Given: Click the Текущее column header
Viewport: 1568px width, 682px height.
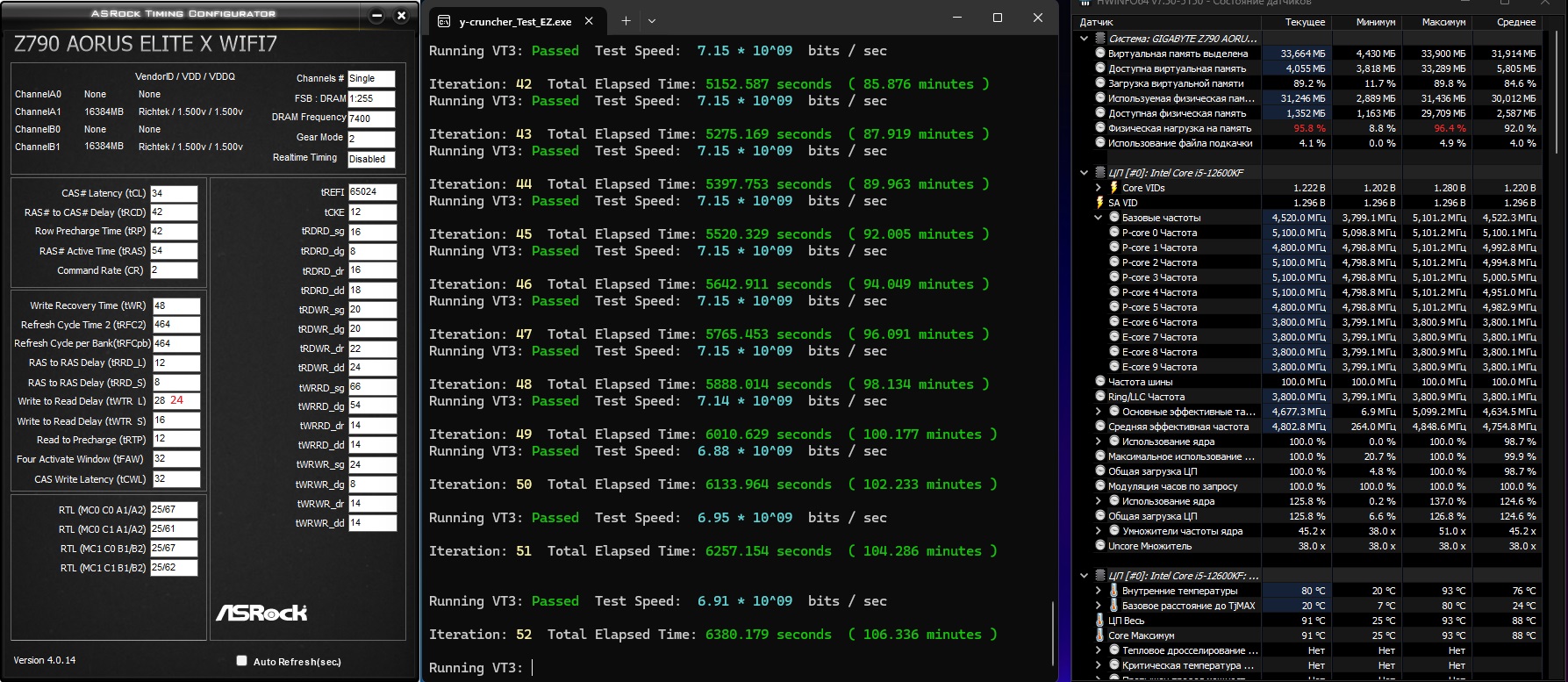Looking at the screenshot, I should 1296,22.
